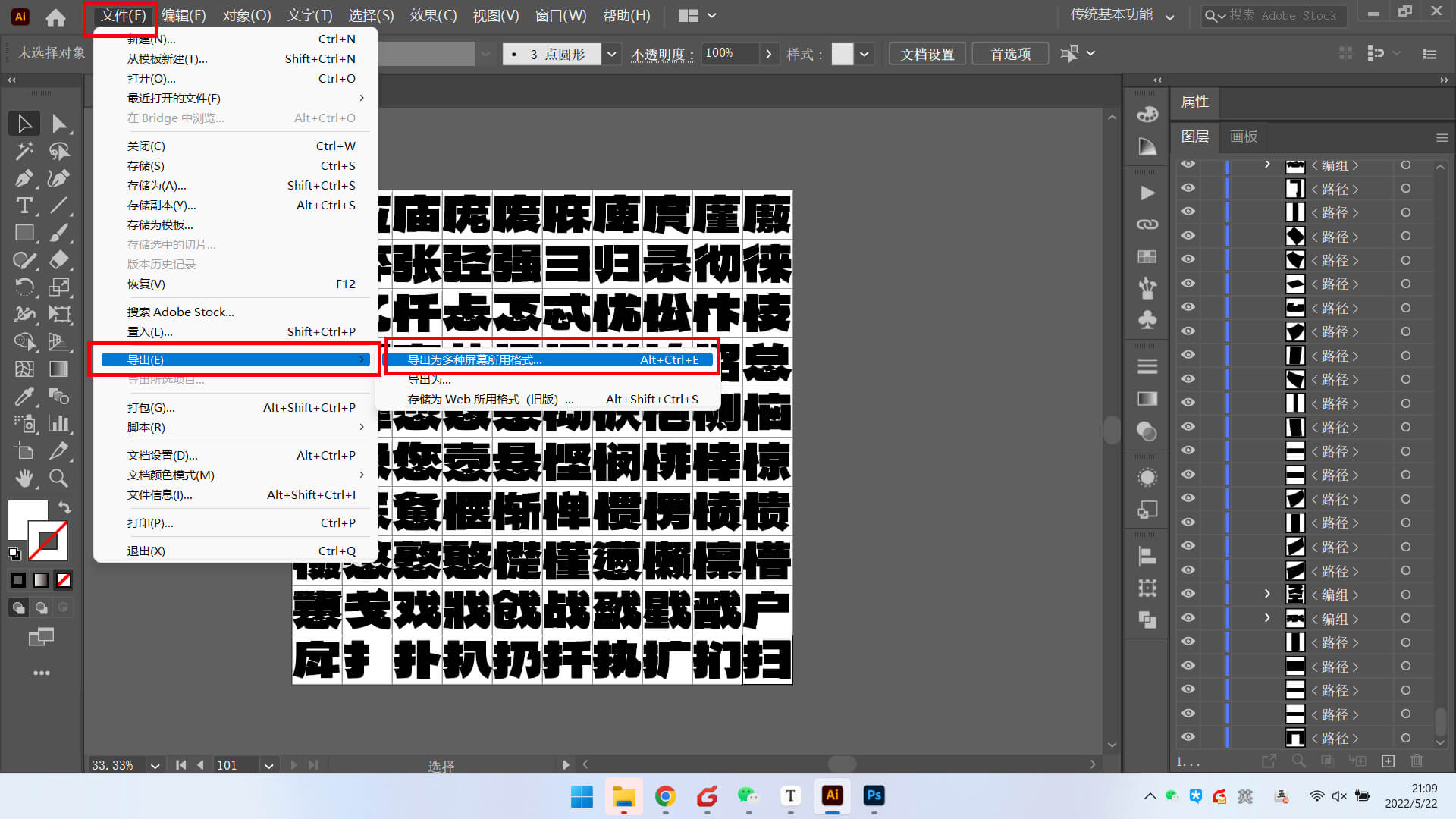Image resolution: width=1456 pixels, height=819 pixels.
Task: Select the Type tool
Action: click(25, 206)
